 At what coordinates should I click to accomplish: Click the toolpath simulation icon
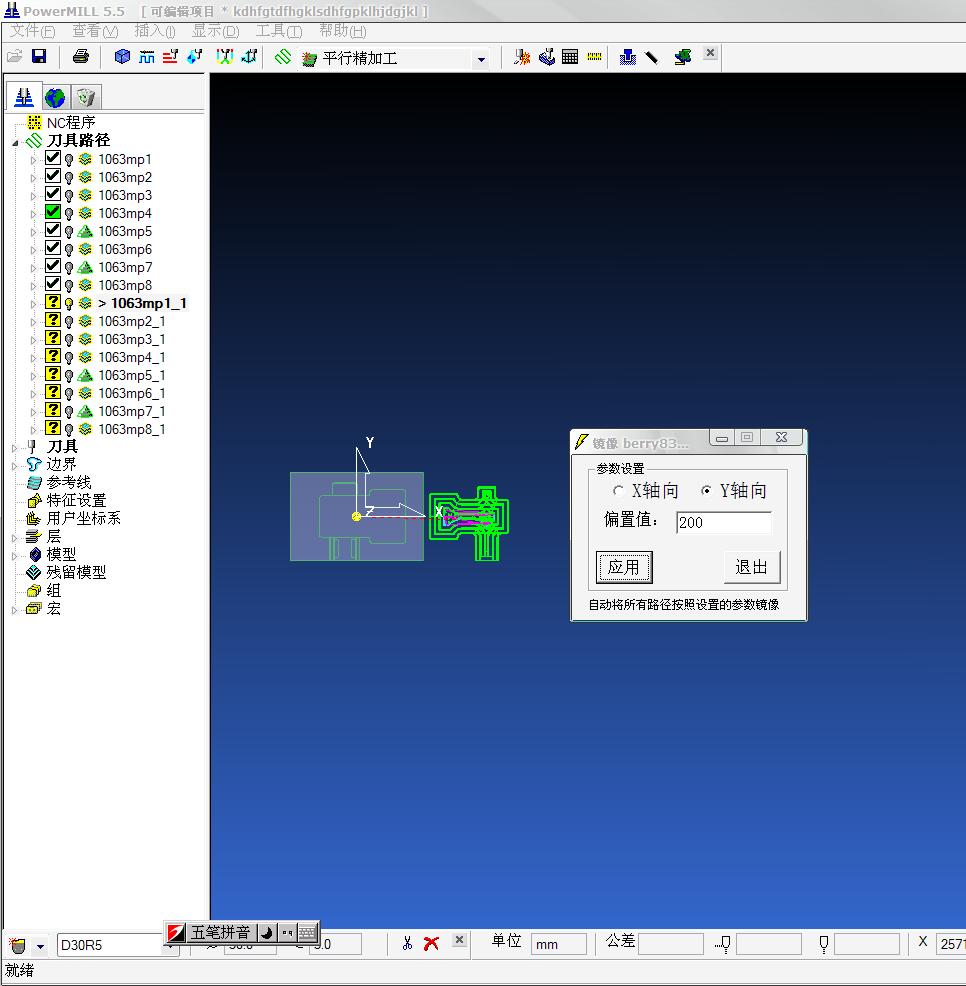click(547, 57)
